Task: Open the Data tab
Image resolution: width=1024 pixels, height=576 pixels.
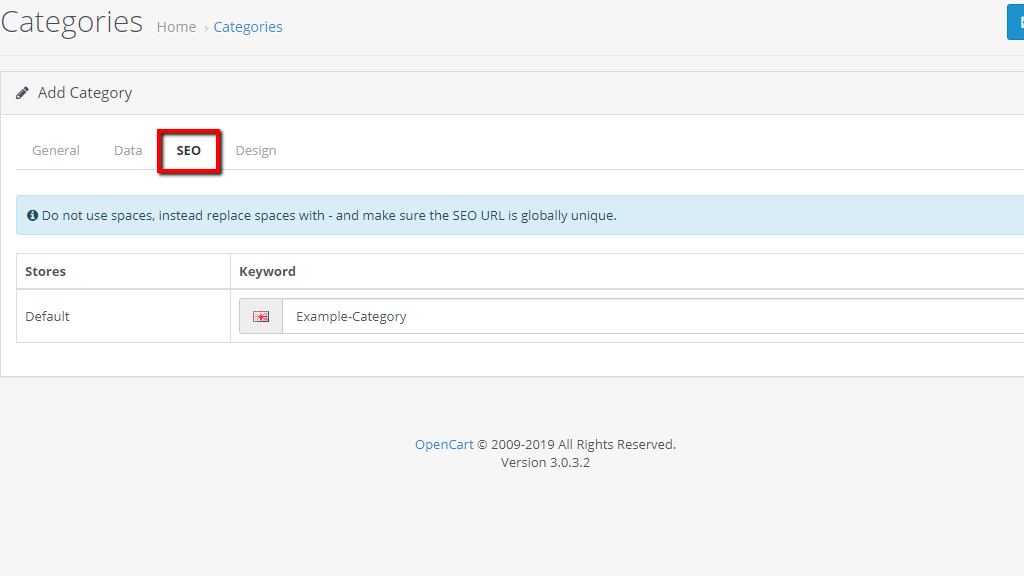Action: click(x=128, y=150)
